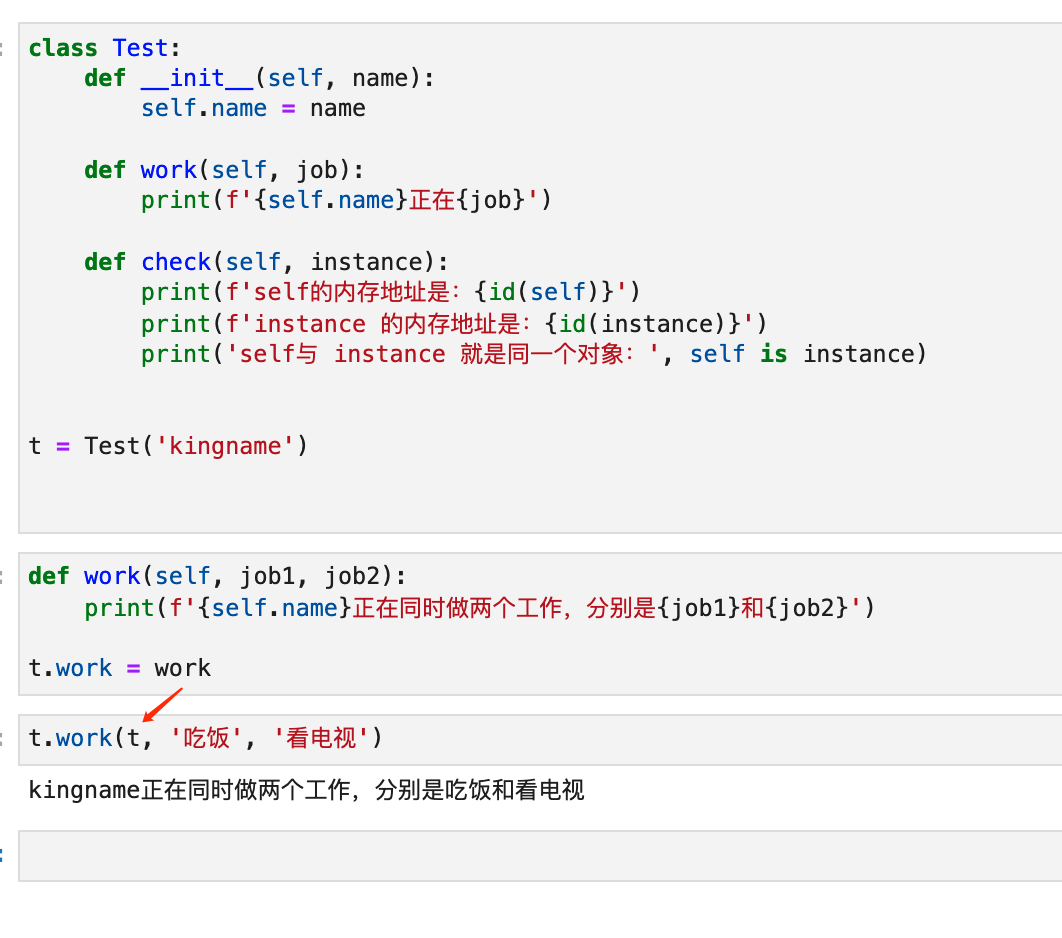
Task: Click the print line containing '正在{job}'
Action: (346, 200)
